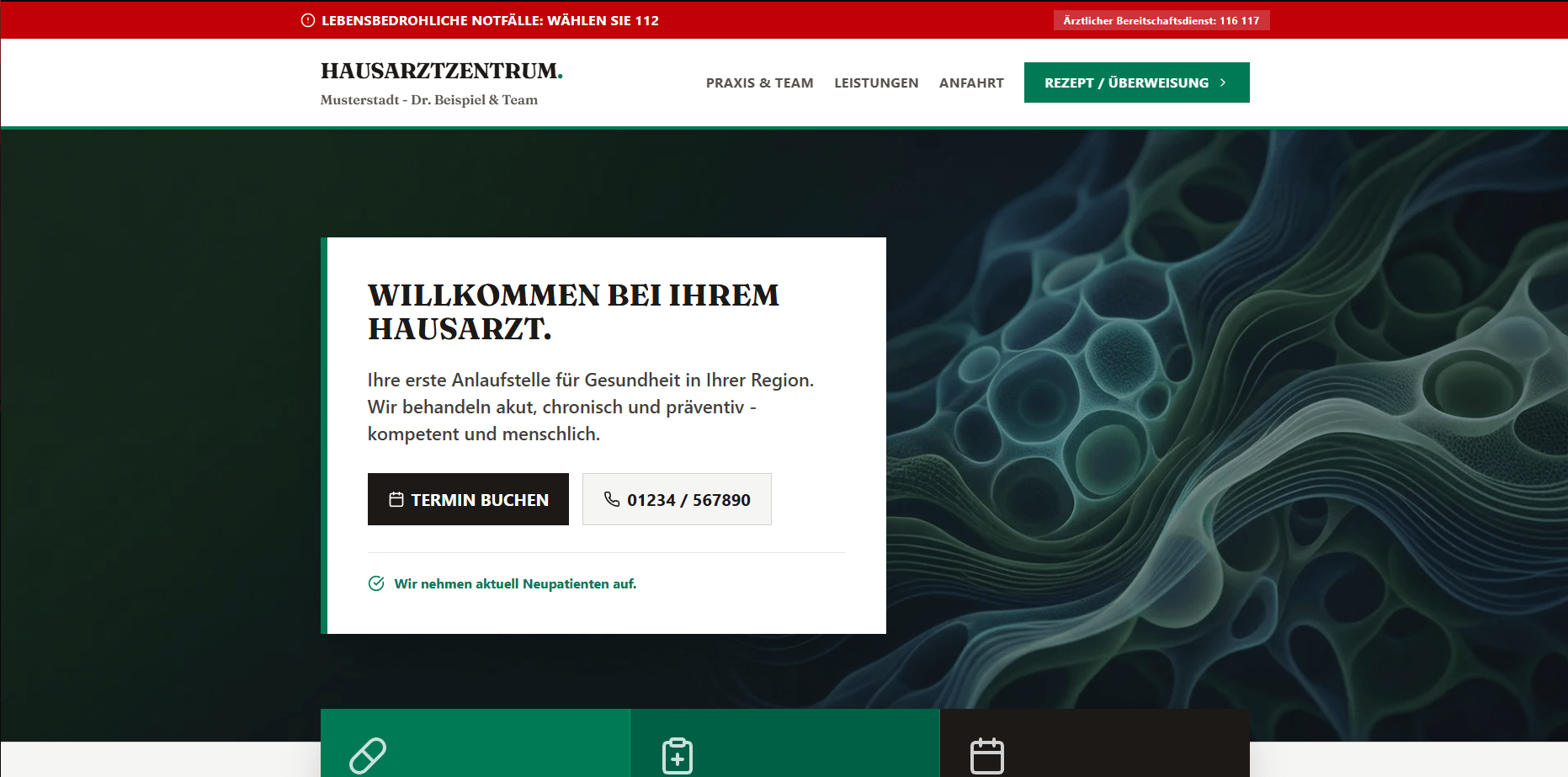
Task: Click the 'Wir nehmen aktuell Neupatienten auf' notice
Action: point(515,583)
